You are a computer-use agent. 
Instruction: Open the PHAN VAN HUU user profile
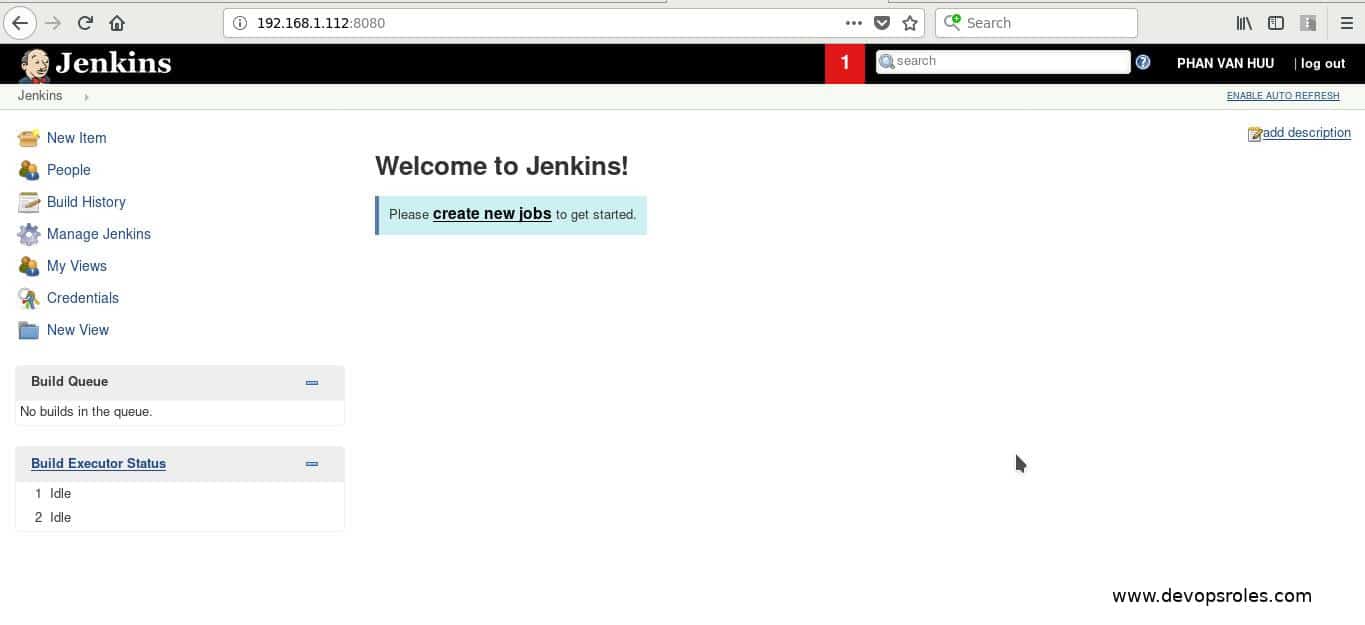(1225, 63)
